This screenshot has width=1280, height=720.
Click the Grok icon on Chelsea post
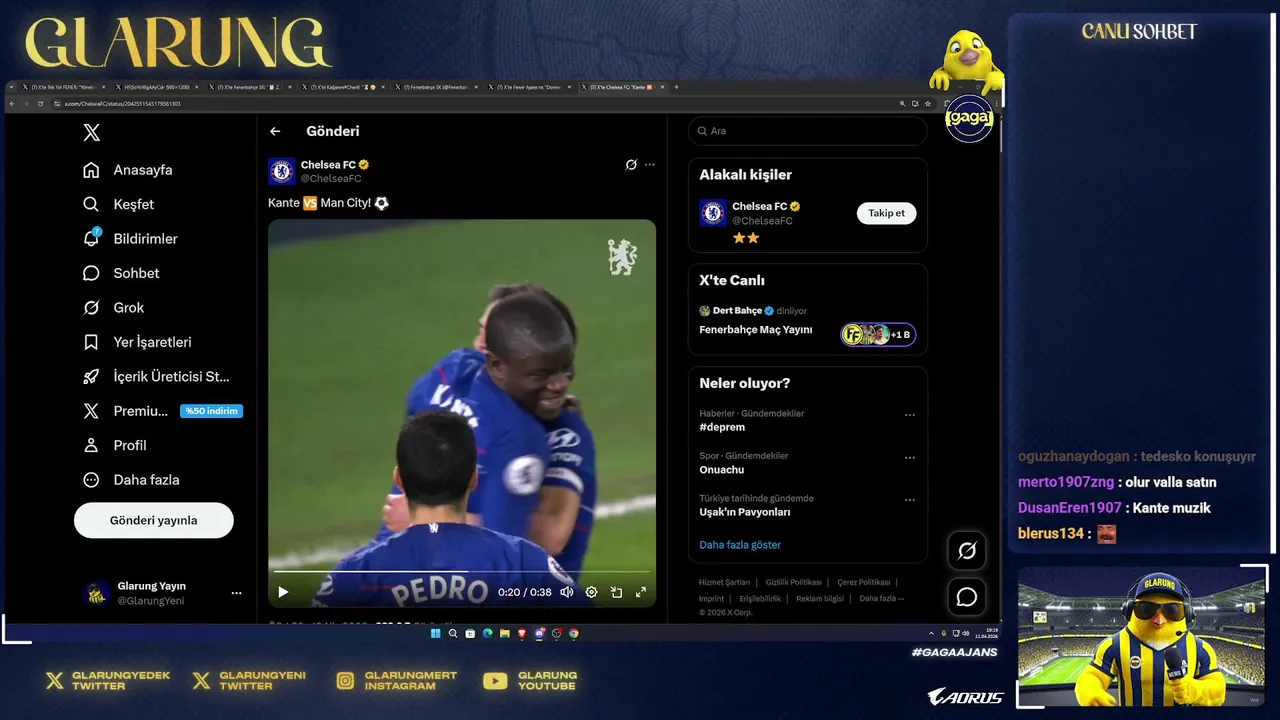point(631,164)
